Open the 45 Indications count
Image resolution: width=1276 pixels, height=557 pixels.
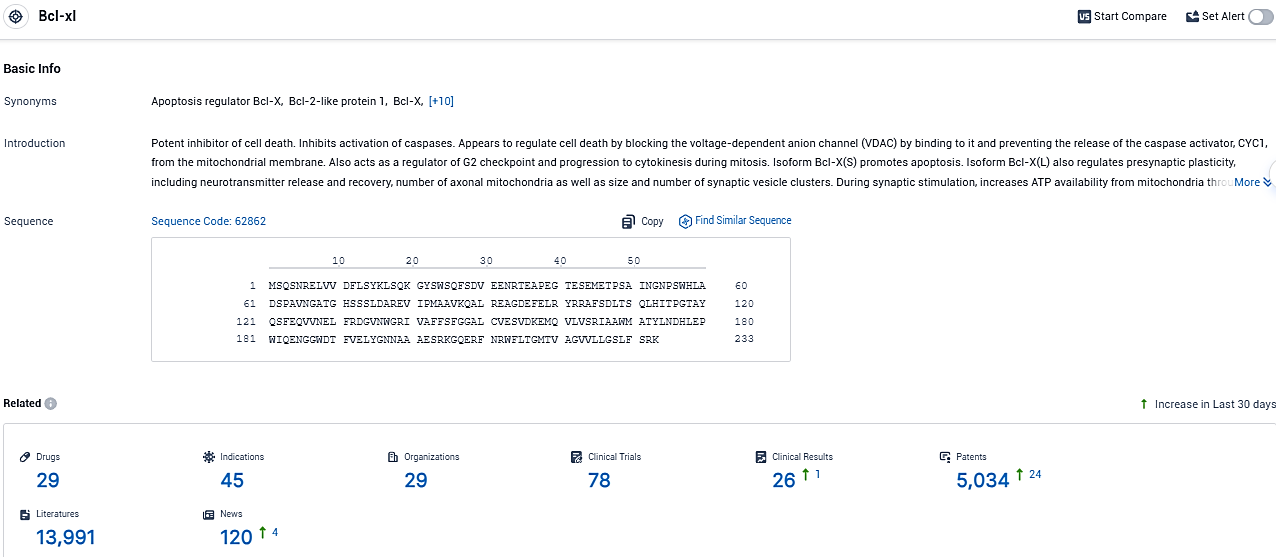[232, 480]
